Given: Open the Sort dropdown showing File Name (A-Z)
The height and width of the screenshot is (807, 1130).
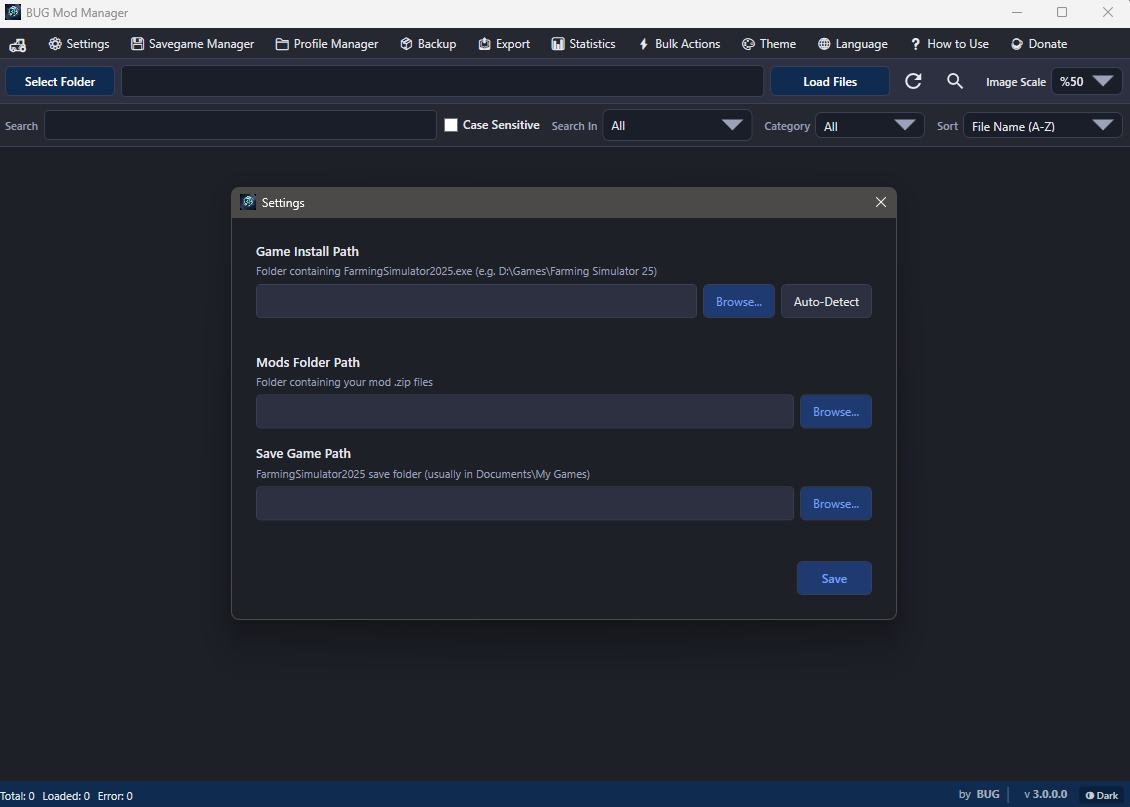Looking at the screenshot, I should pyautogui.click(x=1042, y=126).
